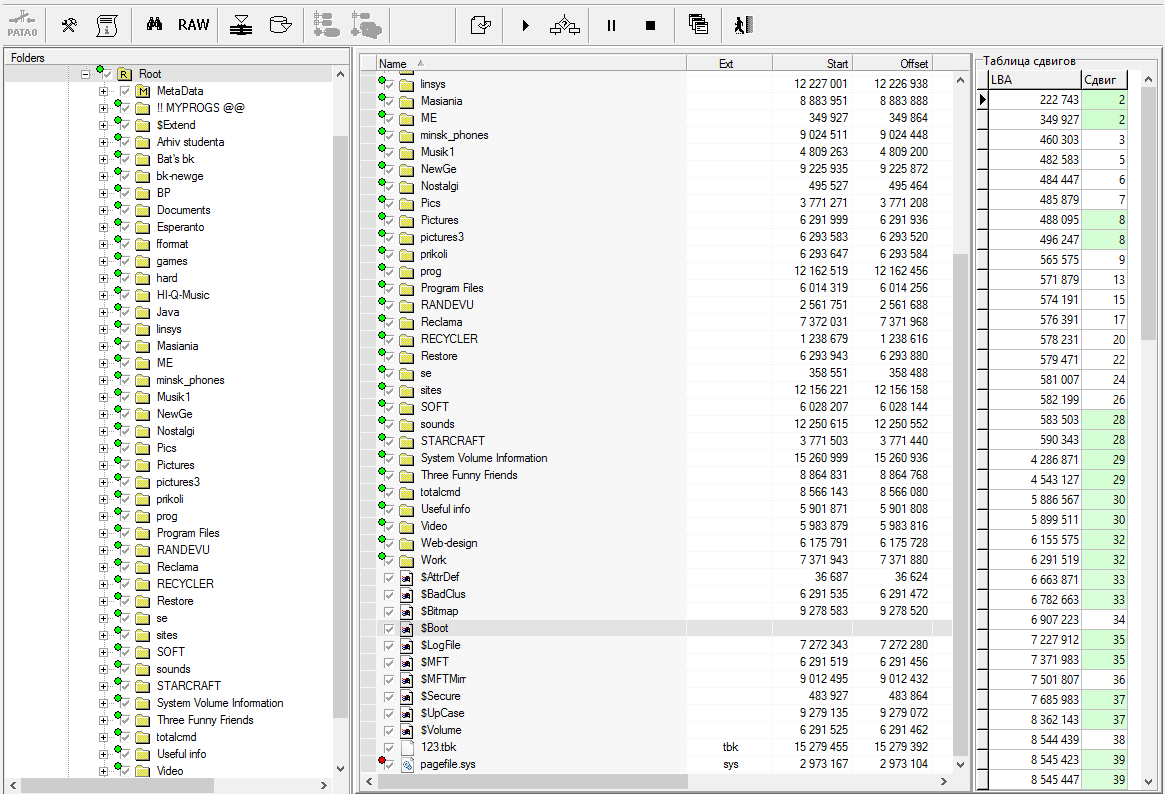
Task: Select the Three Funny Friends tree folder
Action: [205, 720]
